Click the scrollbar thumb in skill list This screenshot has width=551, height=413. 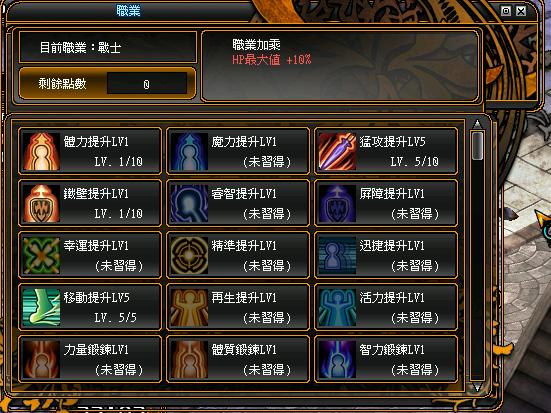[x=477, y=146]
